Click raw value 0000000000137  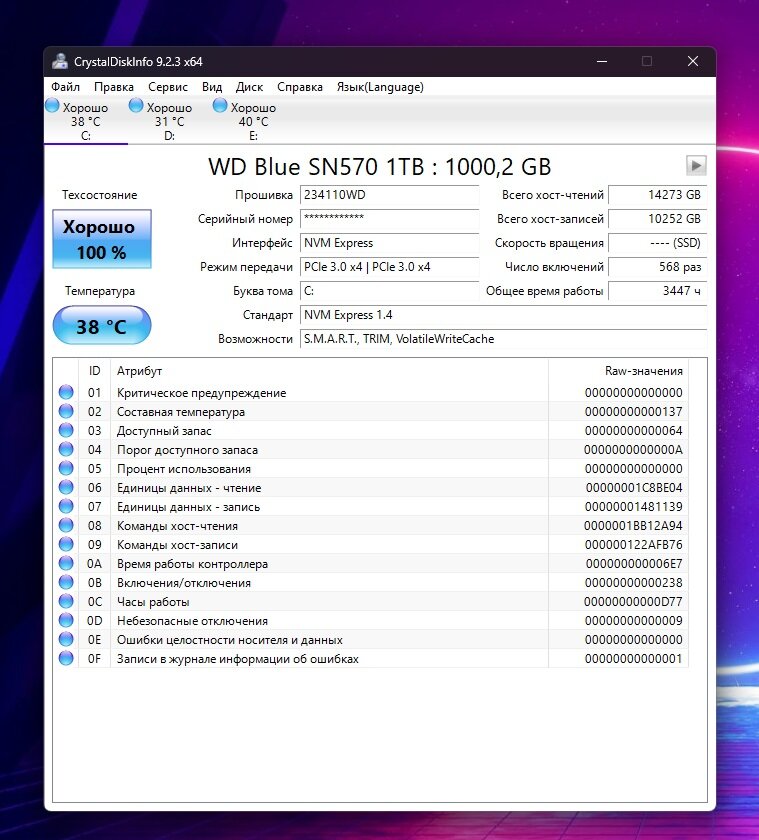(633, 411)
